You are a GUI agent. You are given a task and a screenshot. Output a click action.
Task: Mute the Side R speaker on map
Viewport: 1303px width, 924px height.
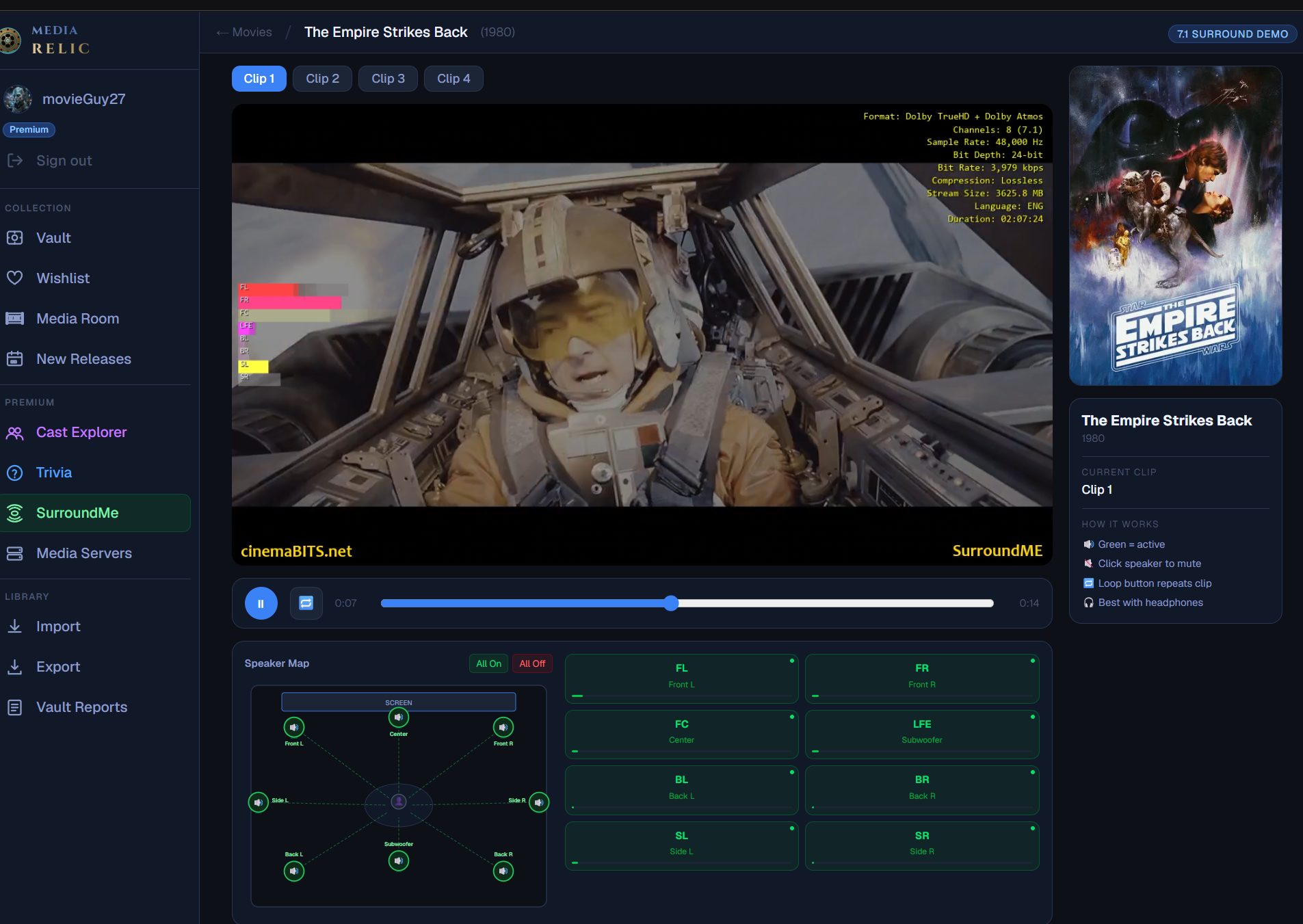[539, 802]
